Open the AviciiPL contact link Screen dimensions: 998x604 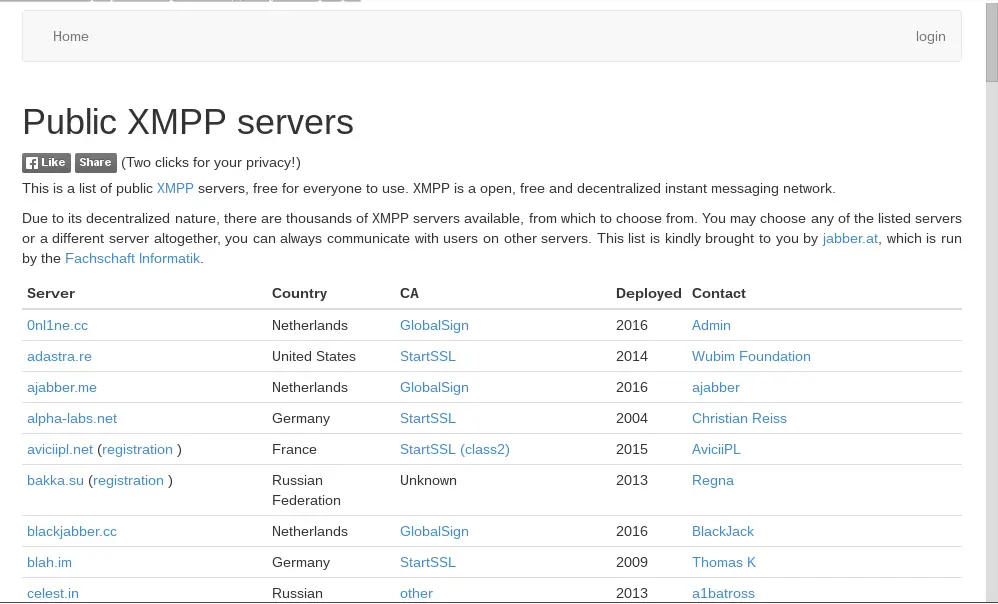[716, 449]
